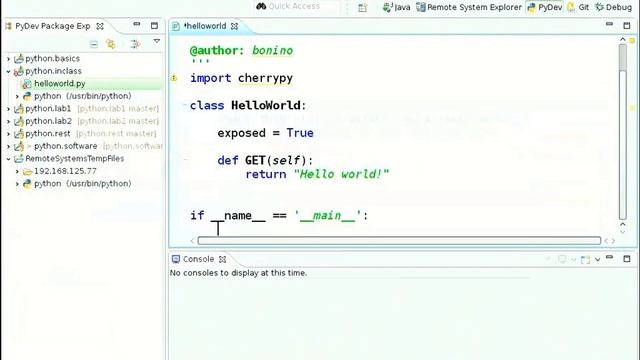Click the editor horizontal scrollbar
Viewport: 640px width, 360px height.
coord(399,241)
